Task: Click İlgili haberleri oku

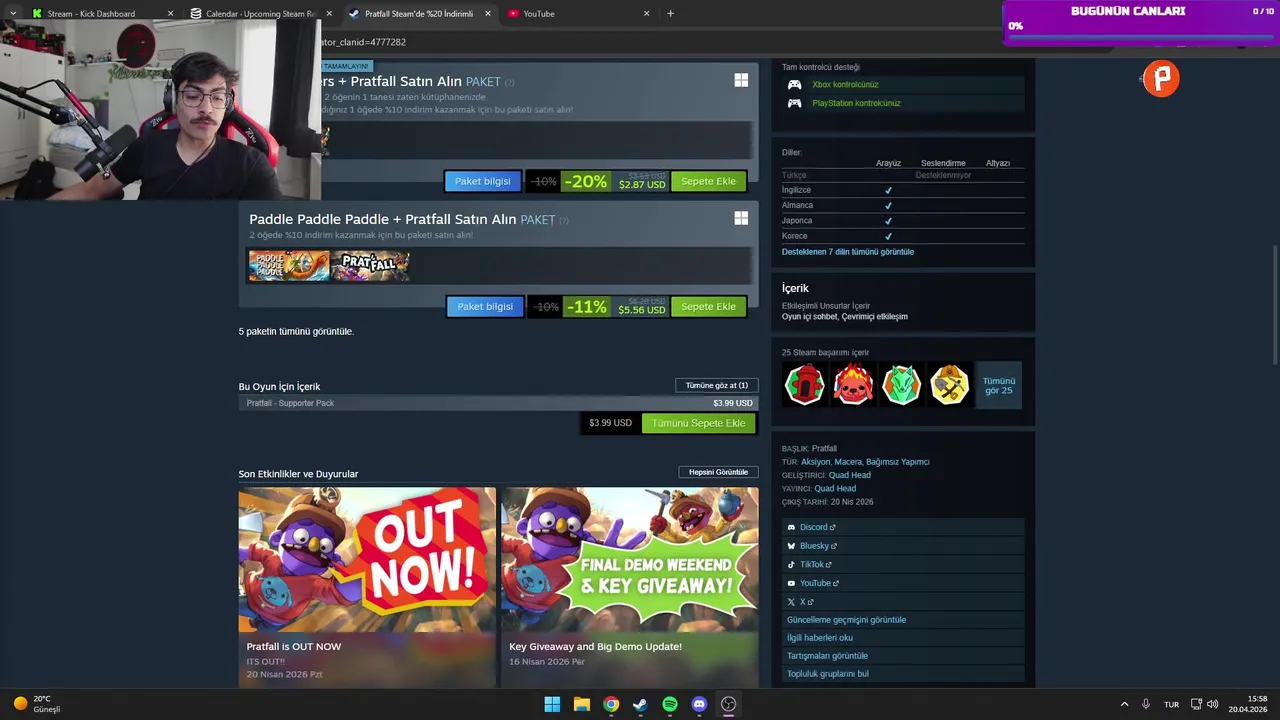Action: coord(903,638)
